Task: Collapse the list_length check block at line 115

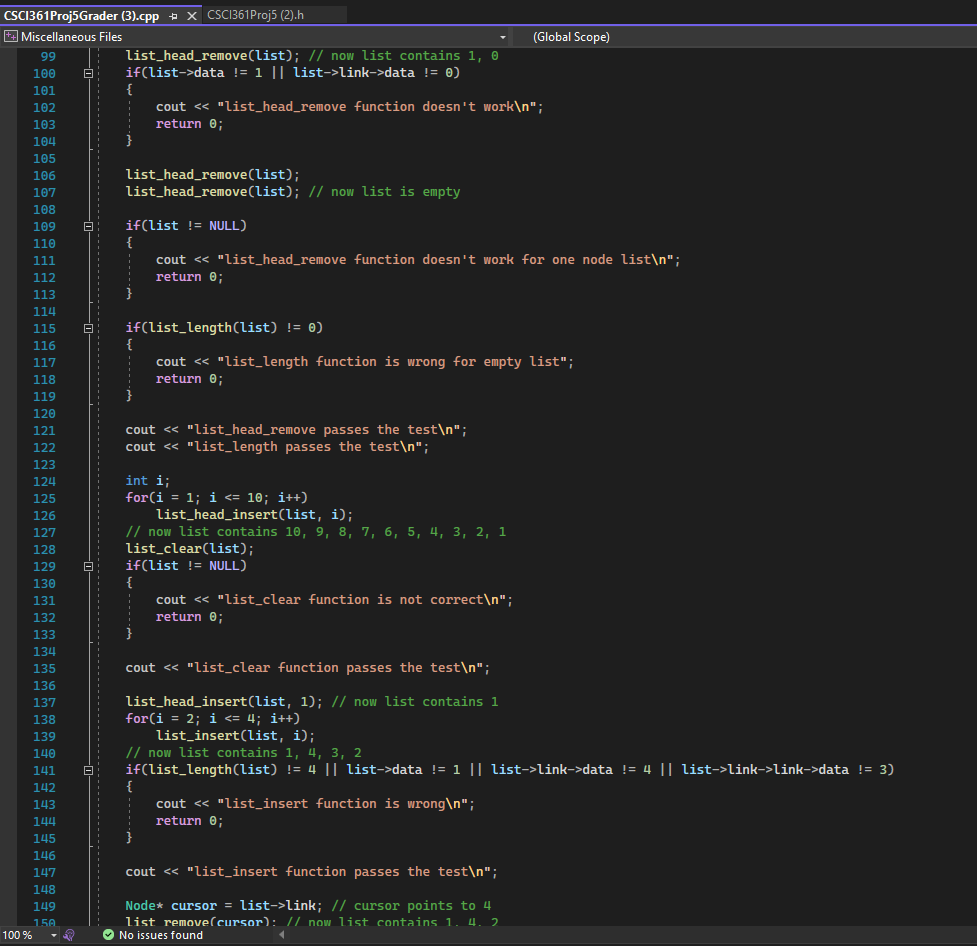Action: click(88, 327)
